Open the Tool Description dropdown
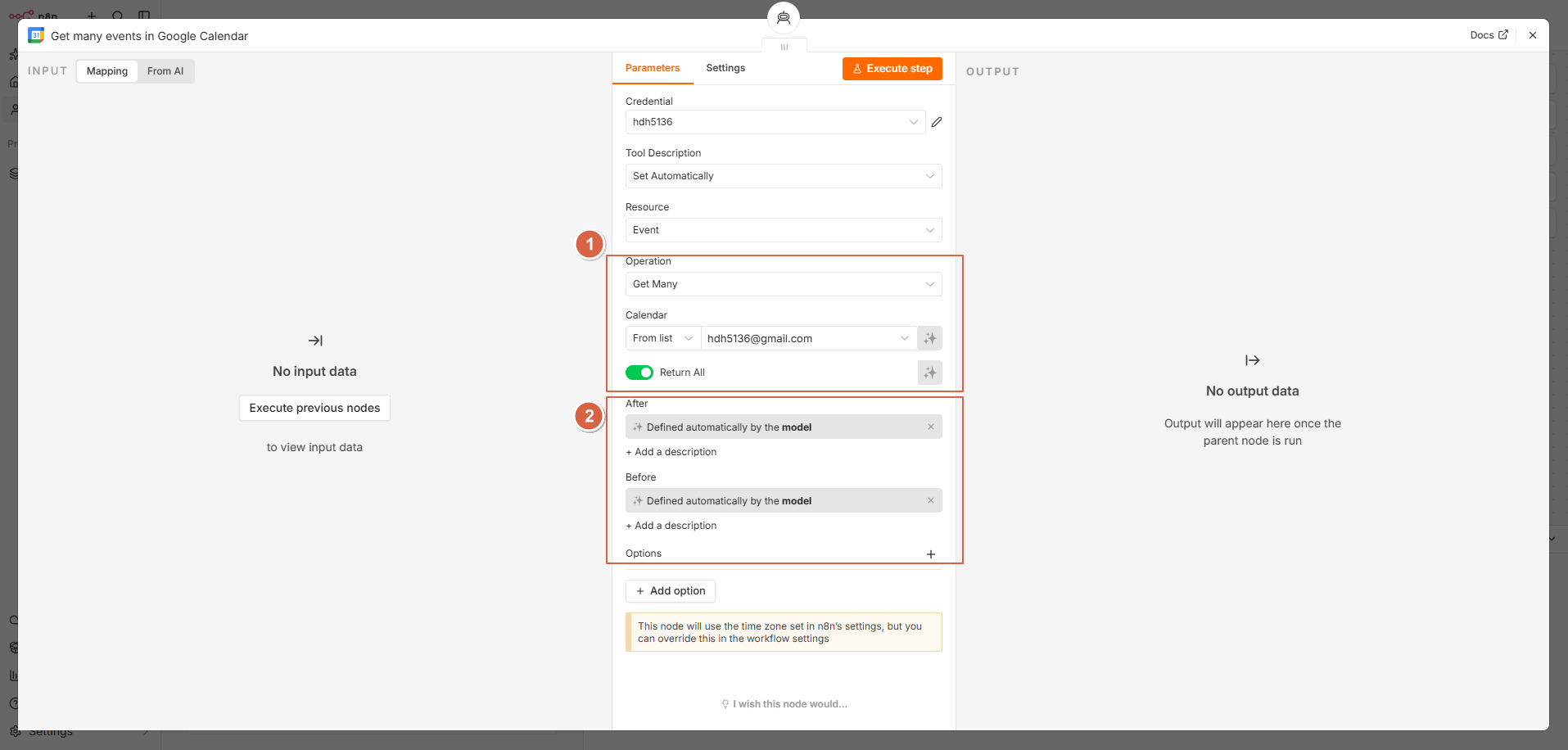 pos(784,176)
